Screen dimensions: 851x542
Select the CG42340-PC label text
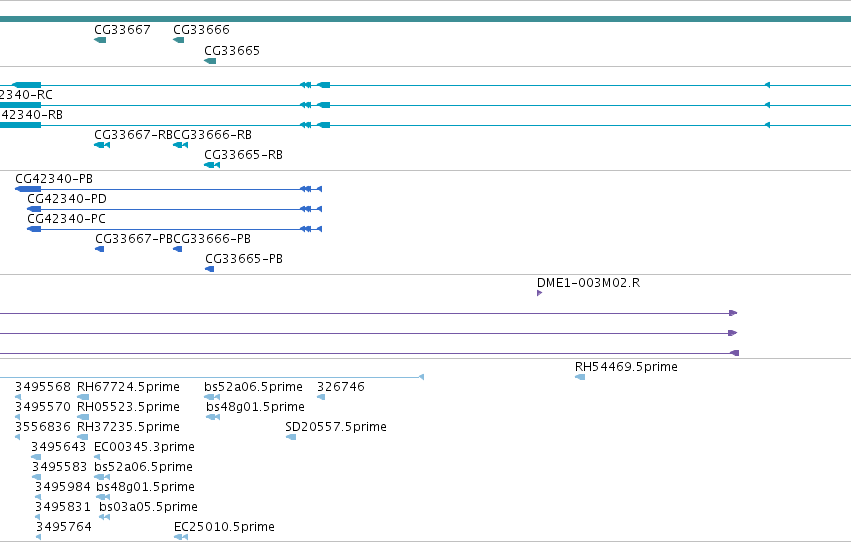click(x=67, y=219)
